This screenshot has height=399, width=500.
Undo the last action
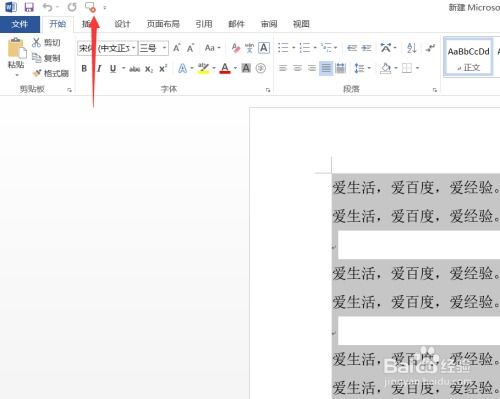coord(48,7)
